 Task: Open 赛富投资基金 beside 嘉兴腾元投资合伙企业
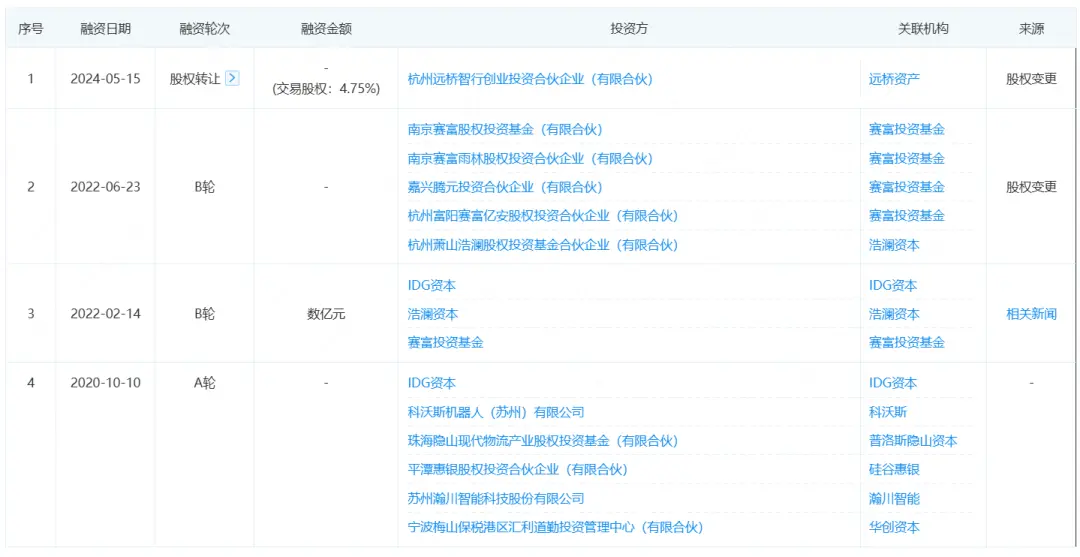click(x=906, y=187)
